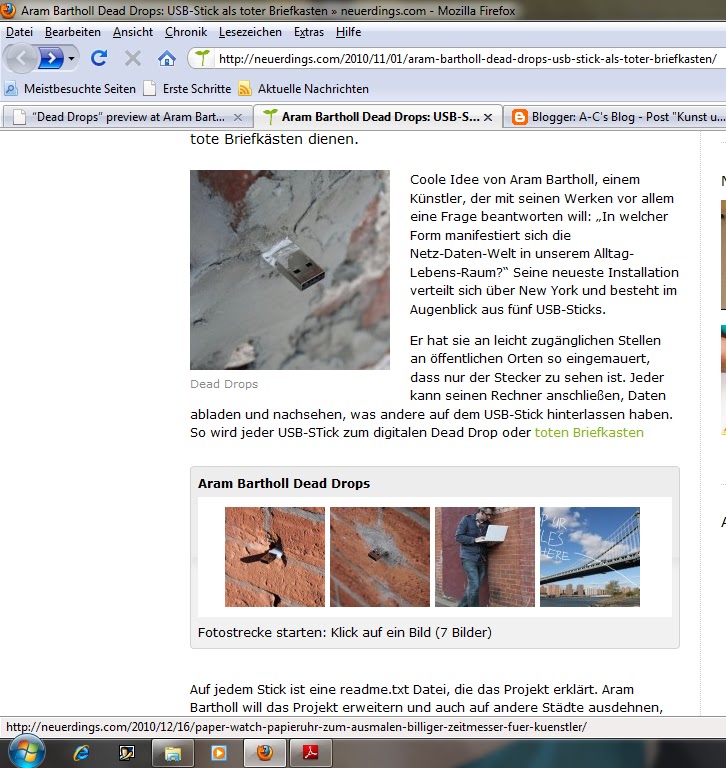Image resolution: width=726 pixels, height=768 pixels.
Task: Click the "Dead Drops" image caption
Action: [x=224, y=384]
